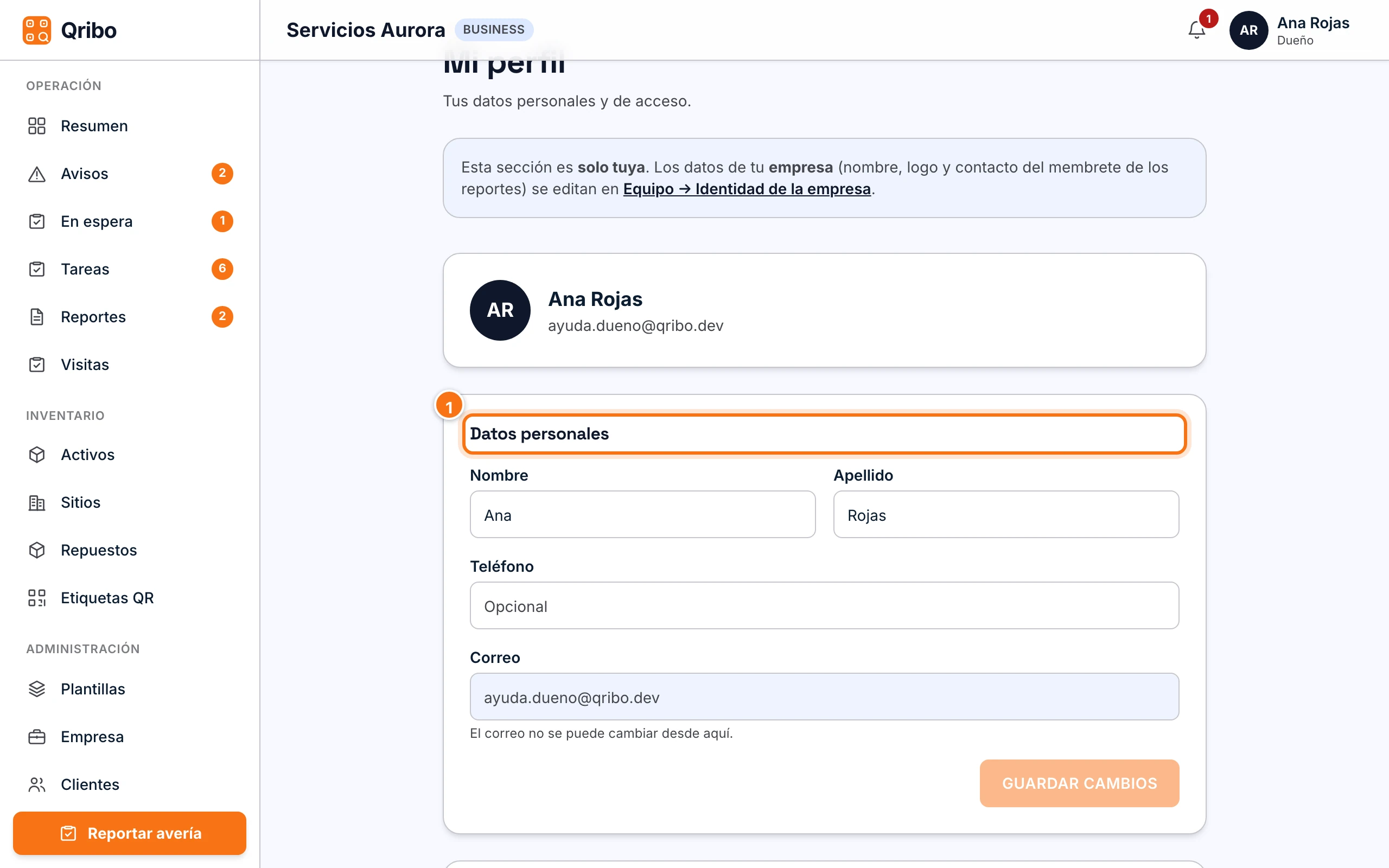Click the Sitios building icon
Screen dimensions: 1389x868
point(37,502)
